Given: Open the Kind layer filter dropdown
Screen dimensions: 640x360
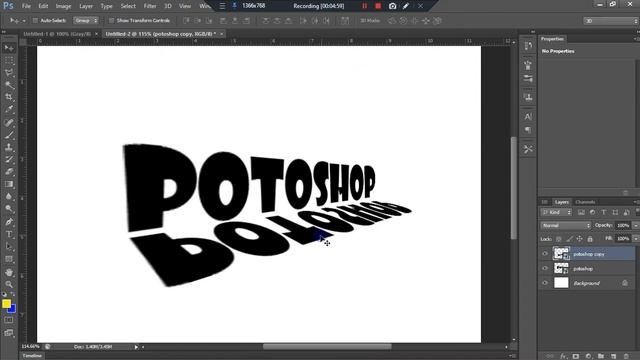Looking at the screenshot, I should tap(556, 212).
